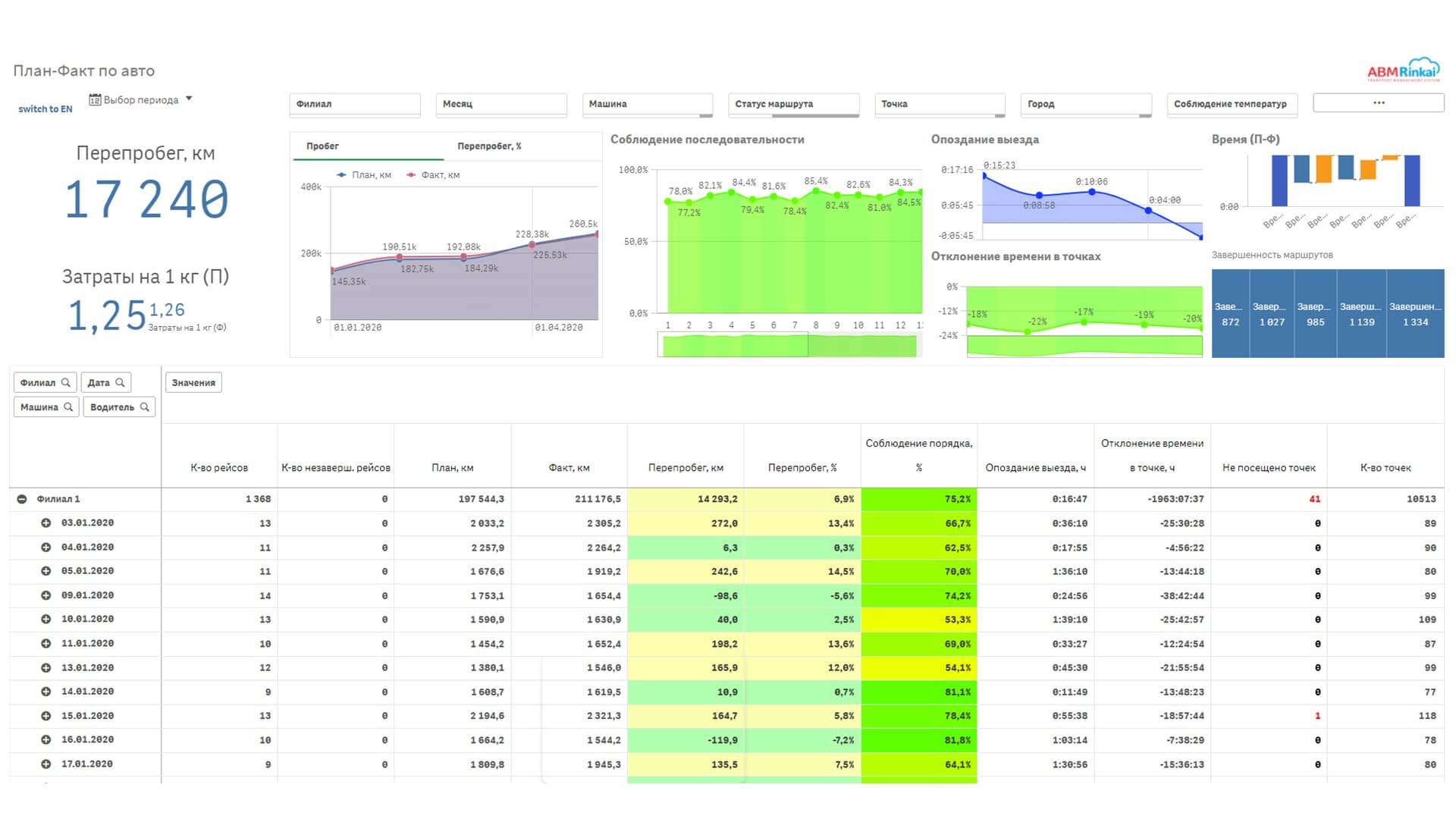Viewport: 1456px width, 819px height.
Task: Expand the 17.01.2020 row
Action: [x=45, y=764]
